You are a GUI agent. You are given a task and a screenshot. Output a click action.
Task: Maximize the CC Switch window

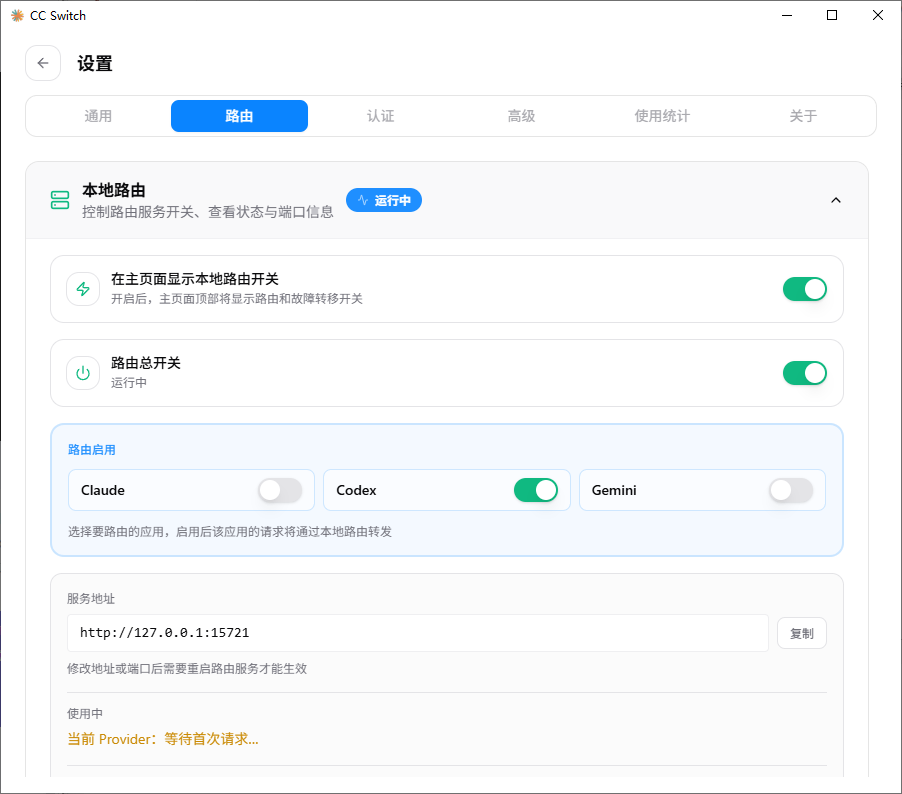click(x=832, y=16)
